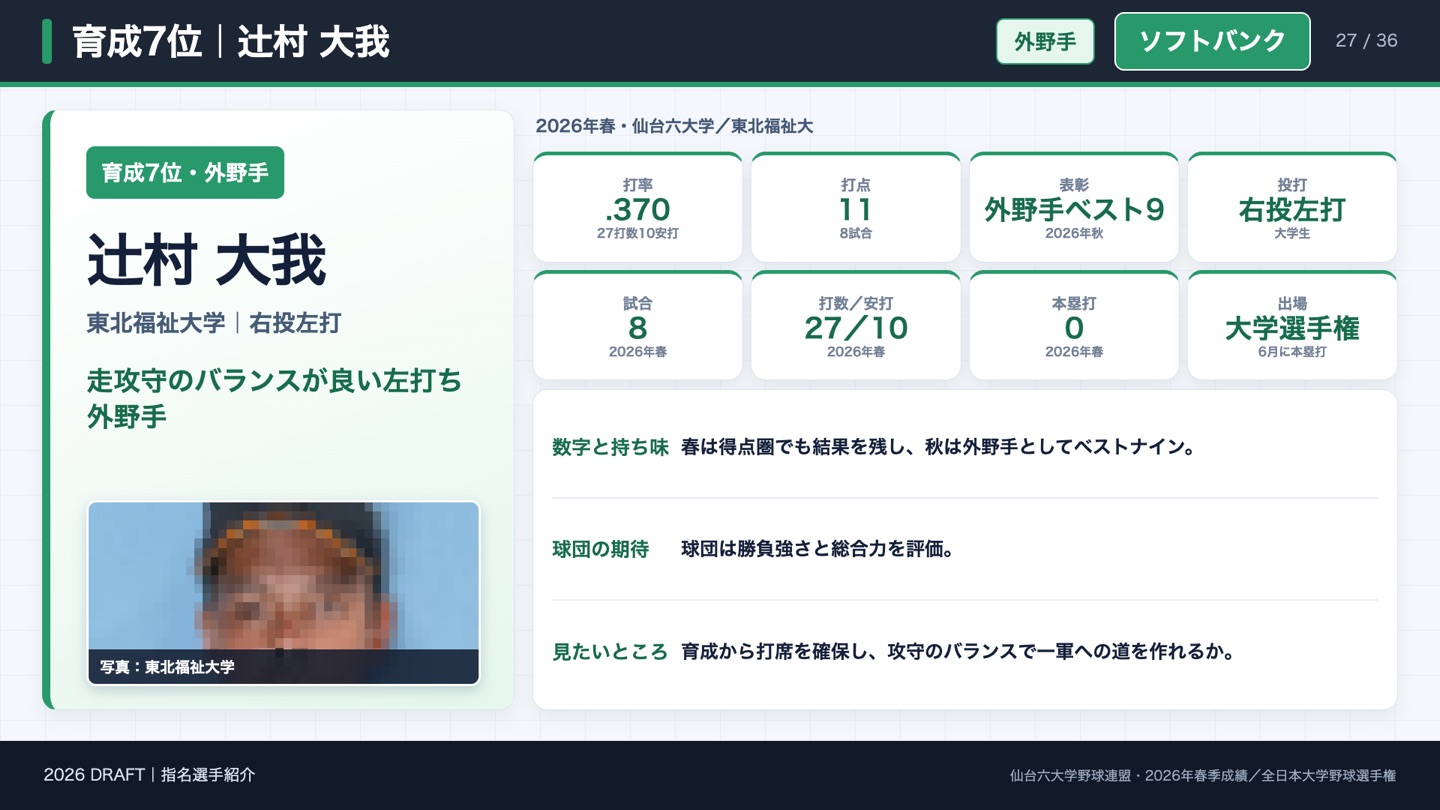Click the sentence starting 春は得点圏でも
Viewport: 1440px width, 810px height.
[x=938, y=447]
